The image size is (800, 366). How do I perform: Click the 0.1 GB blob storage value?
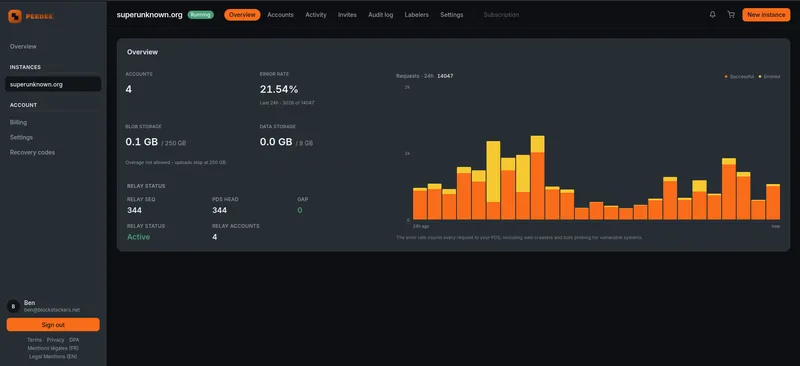(142, 142)
